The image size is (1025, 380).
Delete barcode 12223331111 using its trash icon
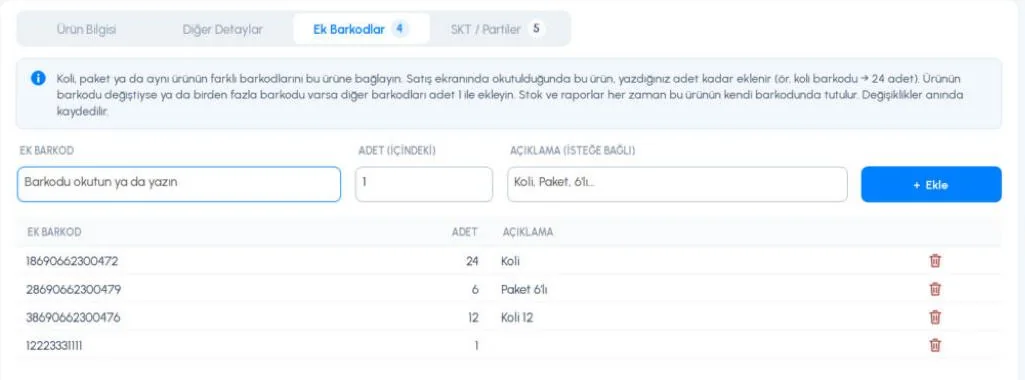[935, 345]
